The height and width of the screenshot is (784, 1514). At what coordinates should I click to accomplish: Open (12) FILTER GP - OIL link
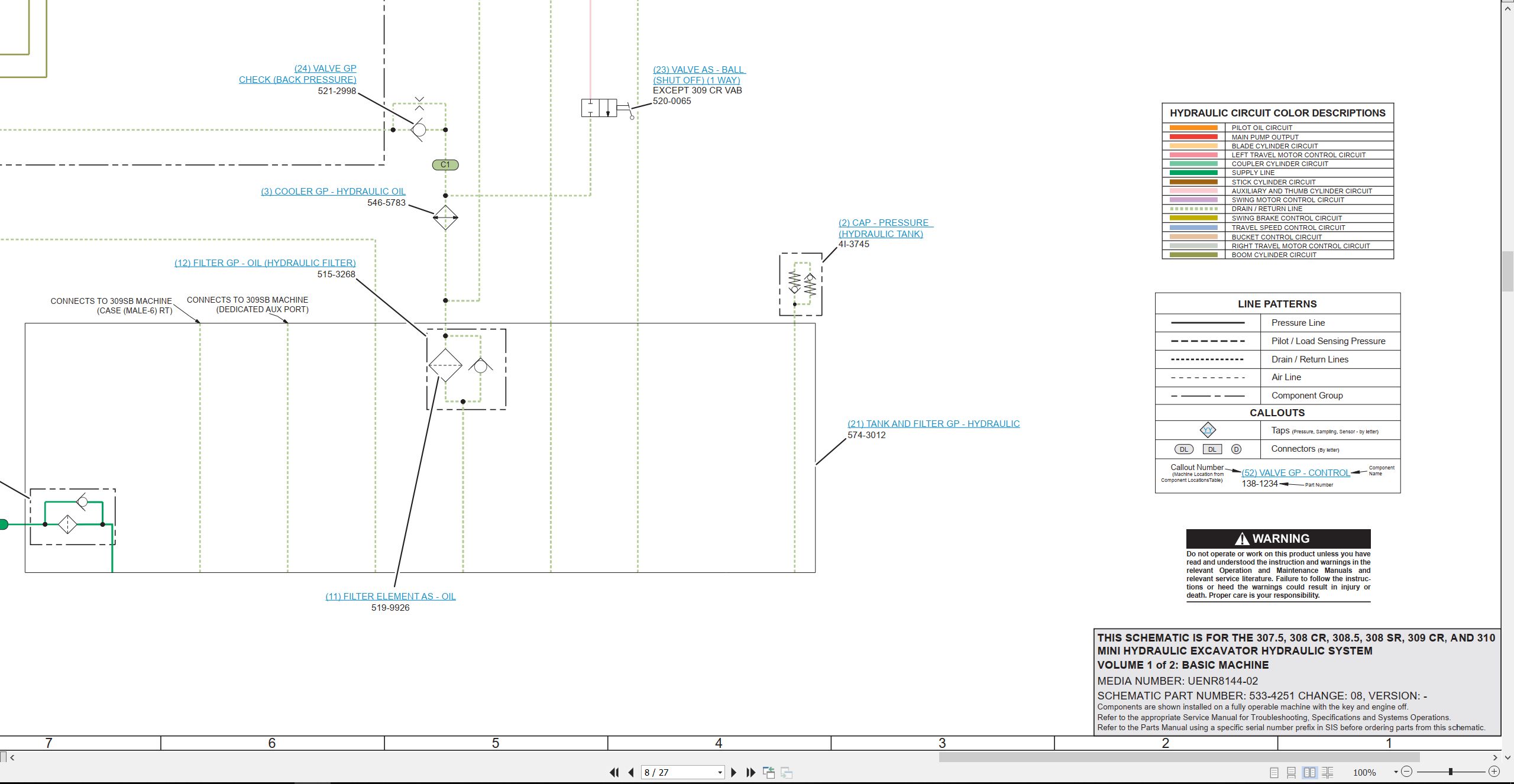[265, 263]
